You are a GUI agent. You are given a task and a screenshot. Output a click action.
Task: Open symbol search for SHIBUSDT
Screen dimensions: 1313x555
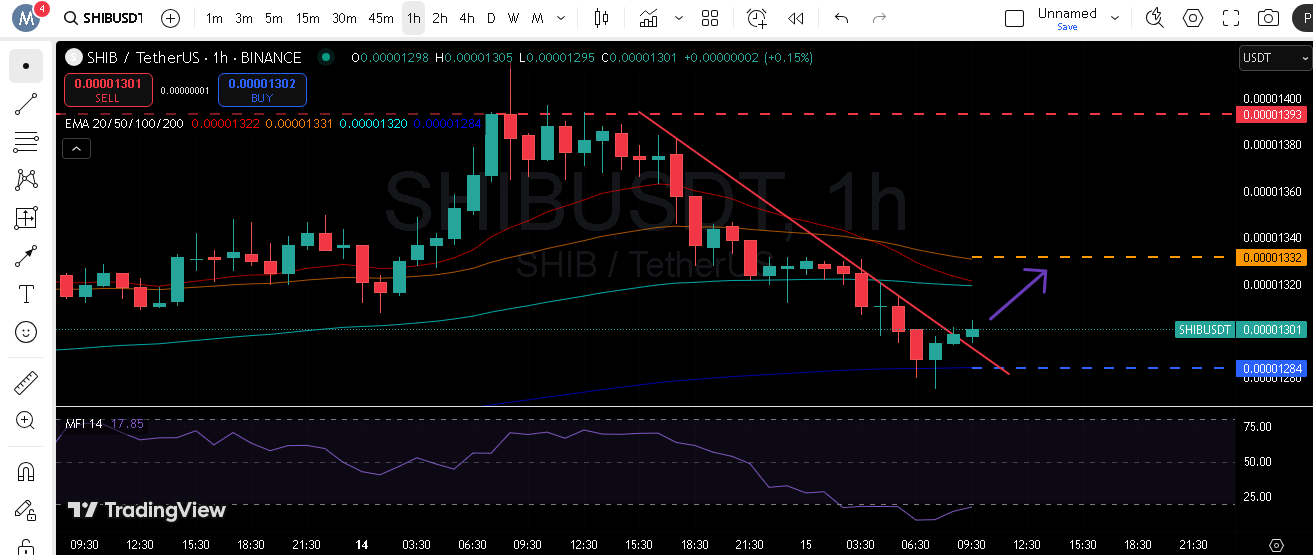[104, 18]
